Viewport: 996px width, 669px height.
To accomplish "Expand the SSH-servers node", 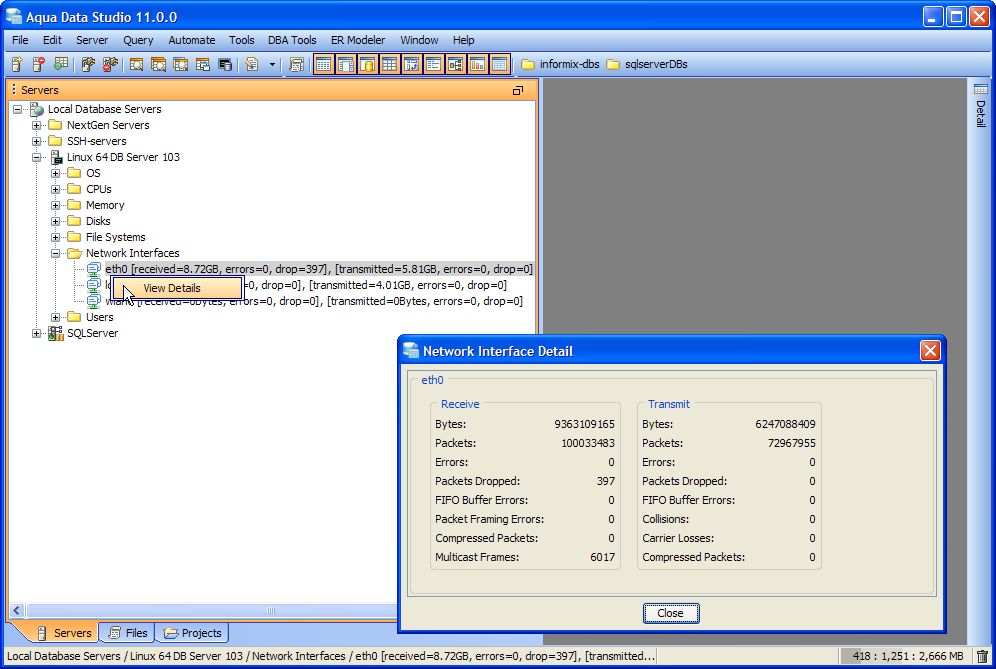I will tap(37, 141).
